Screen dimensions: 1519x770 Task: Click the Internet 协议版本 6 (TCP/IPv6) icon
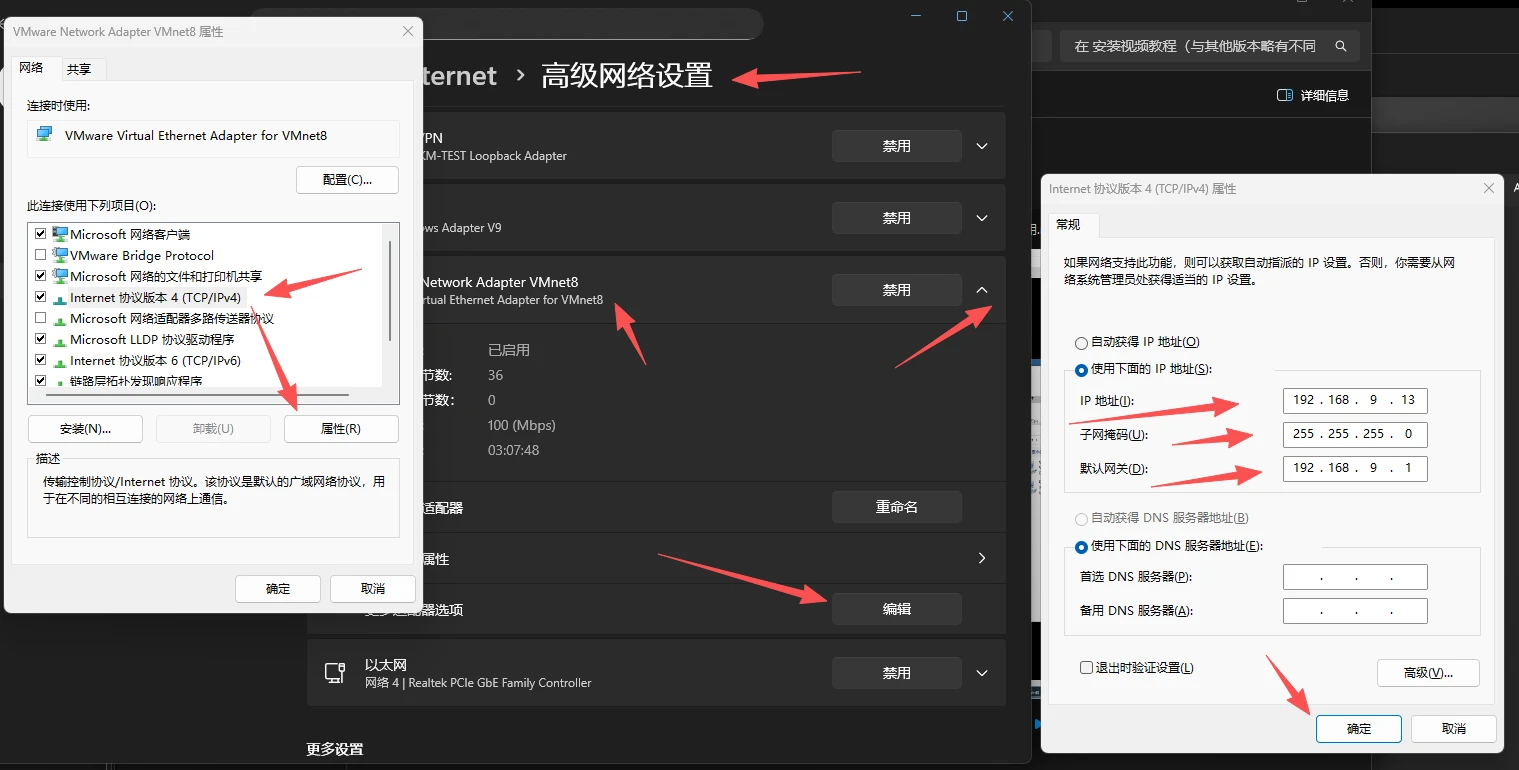click(59, 360)
